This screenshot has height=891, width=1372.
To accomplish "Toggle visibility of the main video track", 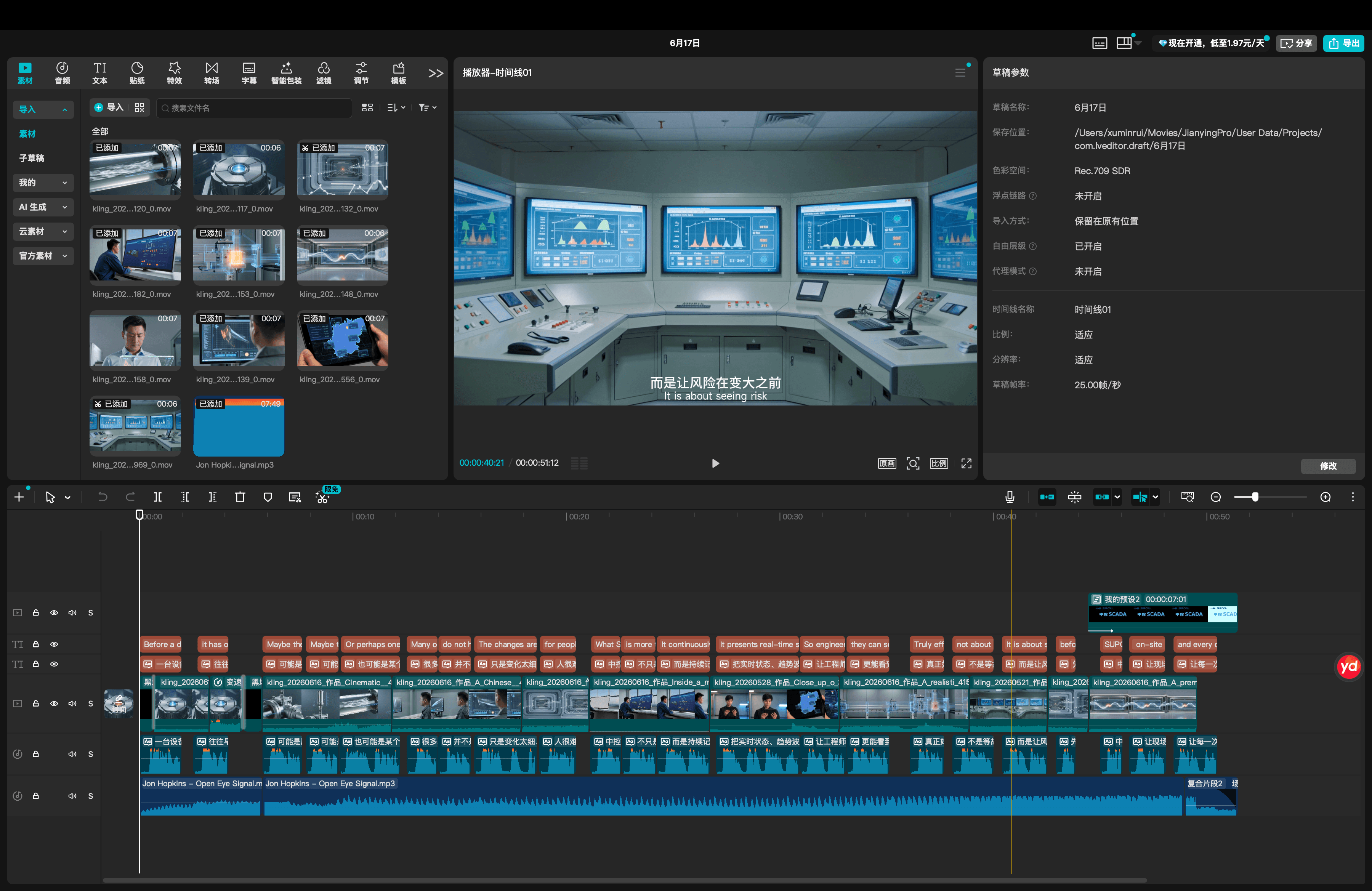I will click(x=54, y=703).
